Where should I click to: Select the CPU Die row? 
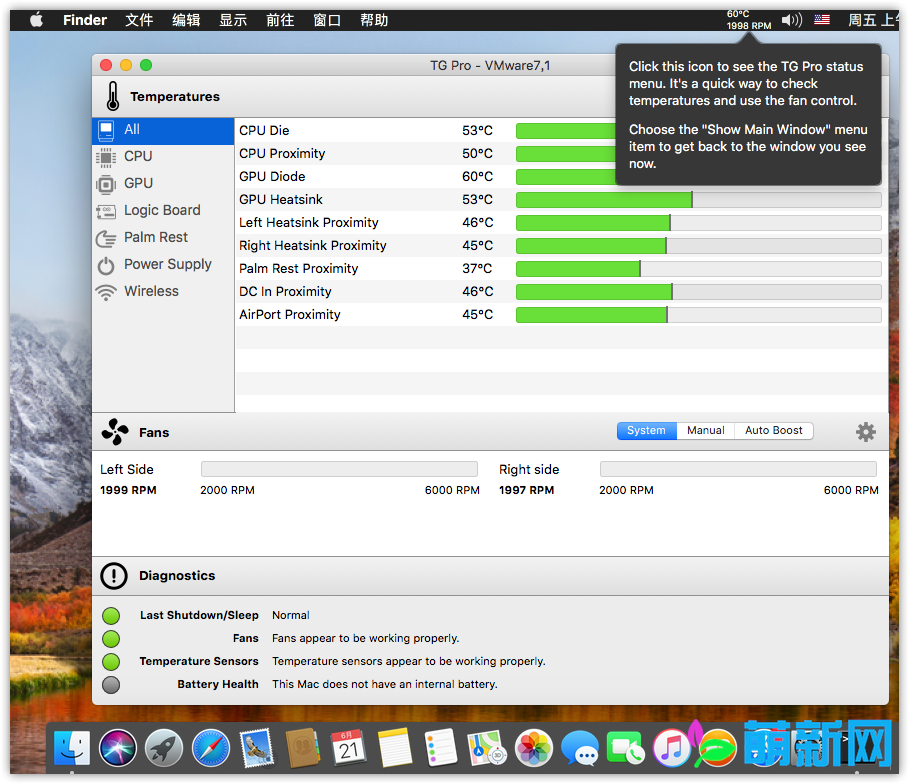(x=561, y=130)
